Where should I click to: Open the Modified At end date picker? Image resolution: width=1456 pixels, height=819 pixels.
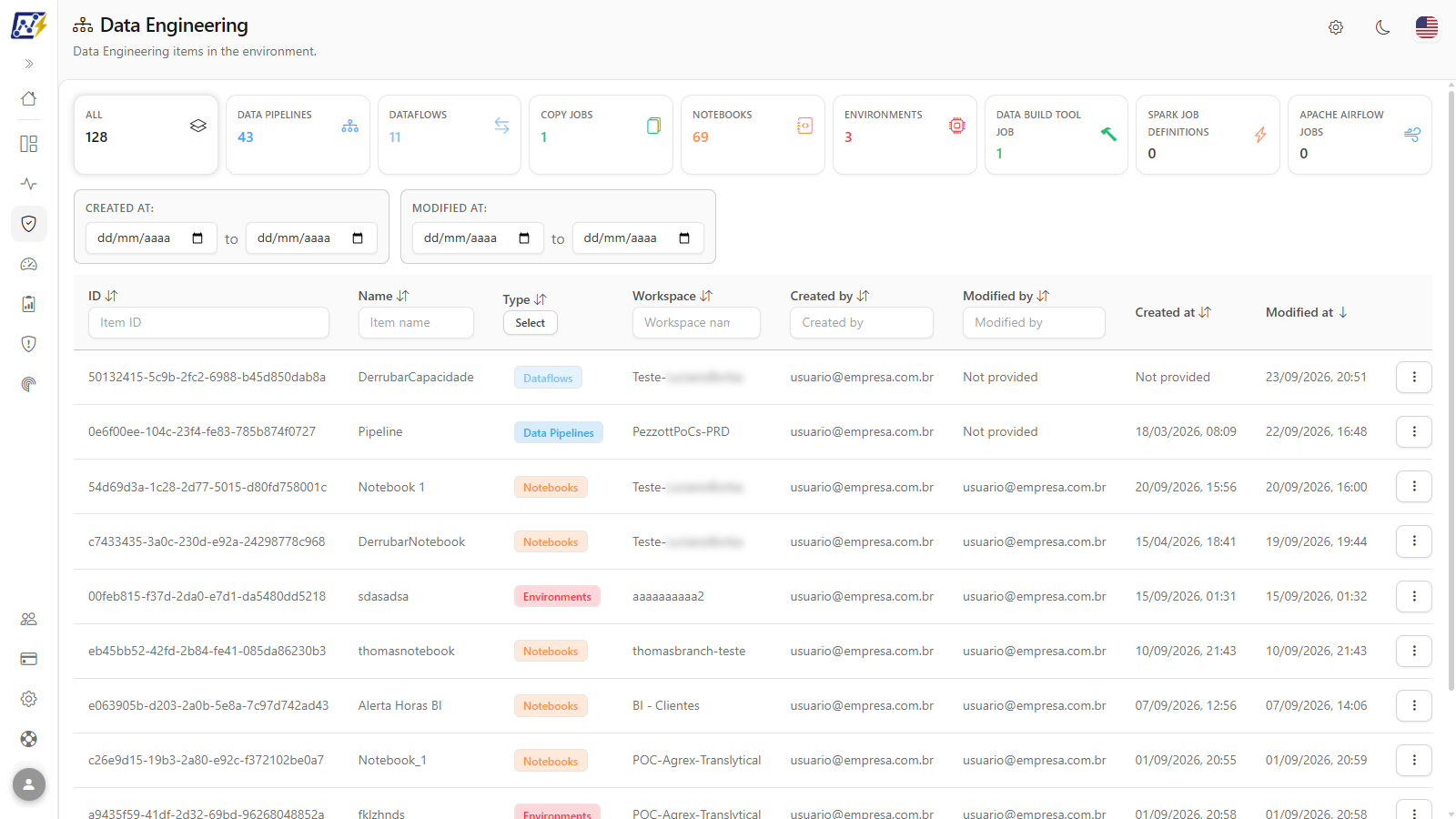(x=684, y=238)
